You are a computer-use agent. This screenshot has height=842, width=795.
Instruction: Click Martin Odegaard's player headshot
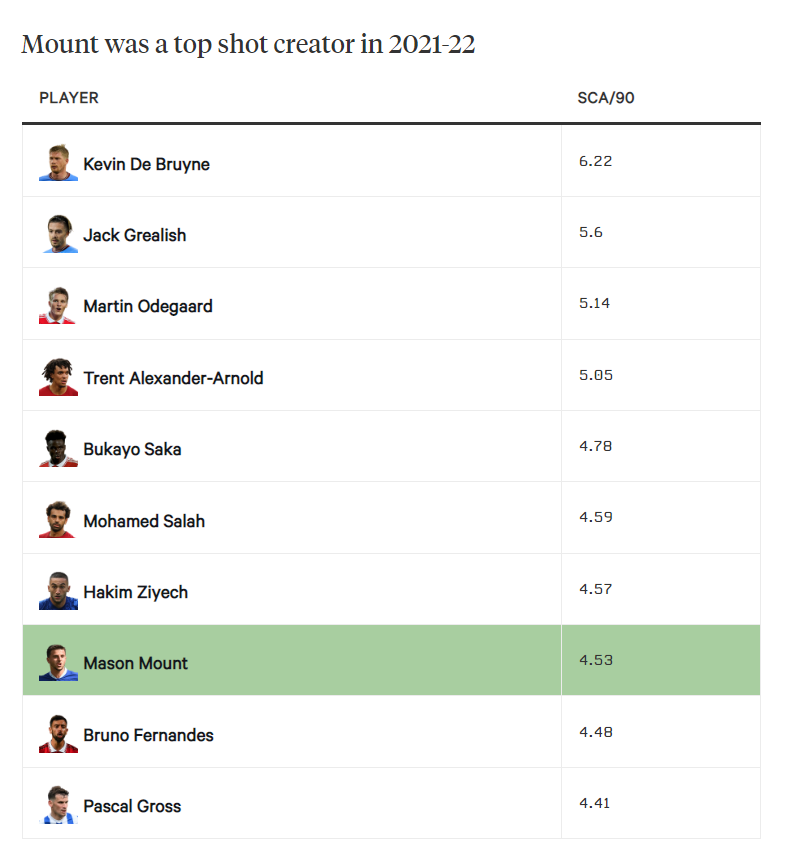(58, 306)
